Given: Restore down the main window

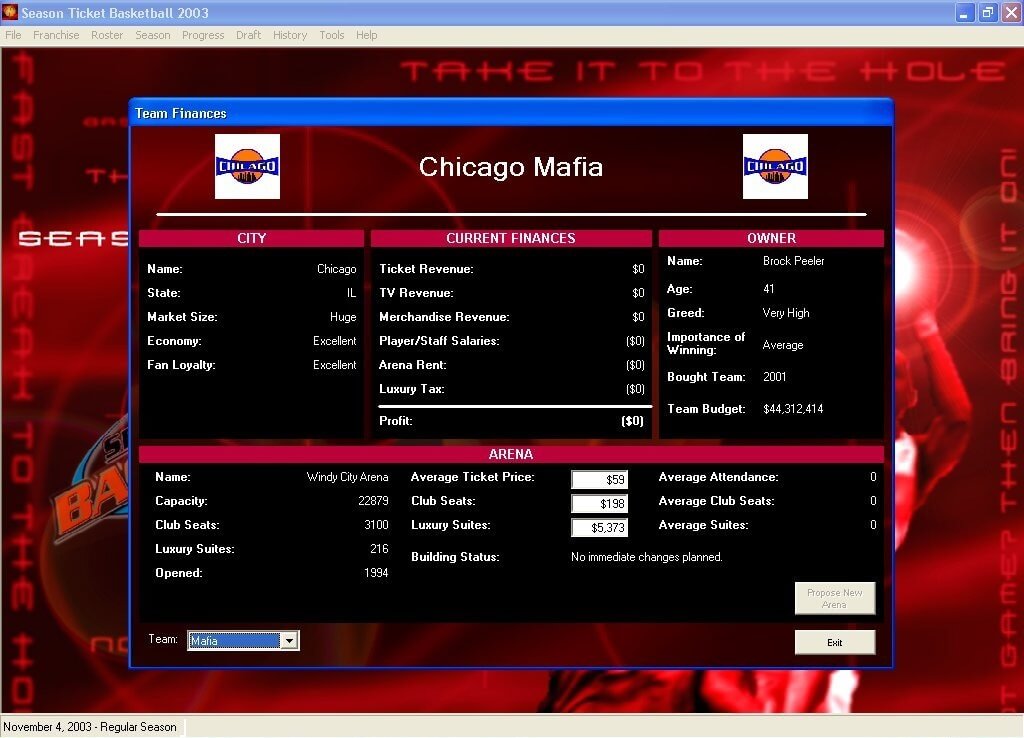Looking at the screenshot, I should tap(988, 13).
